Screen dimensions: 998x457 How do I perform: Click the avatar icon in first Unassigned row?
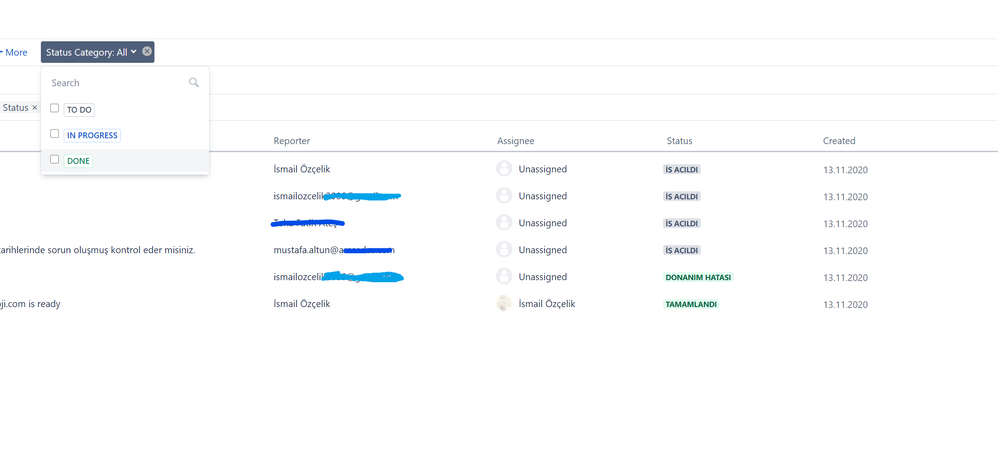[504, 169]
